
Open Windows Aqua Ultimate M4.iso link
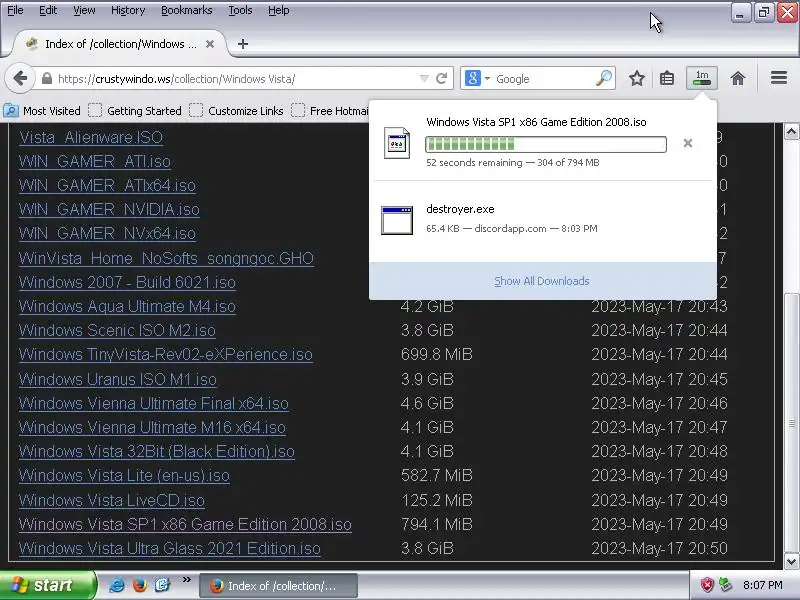pos(127,306)
